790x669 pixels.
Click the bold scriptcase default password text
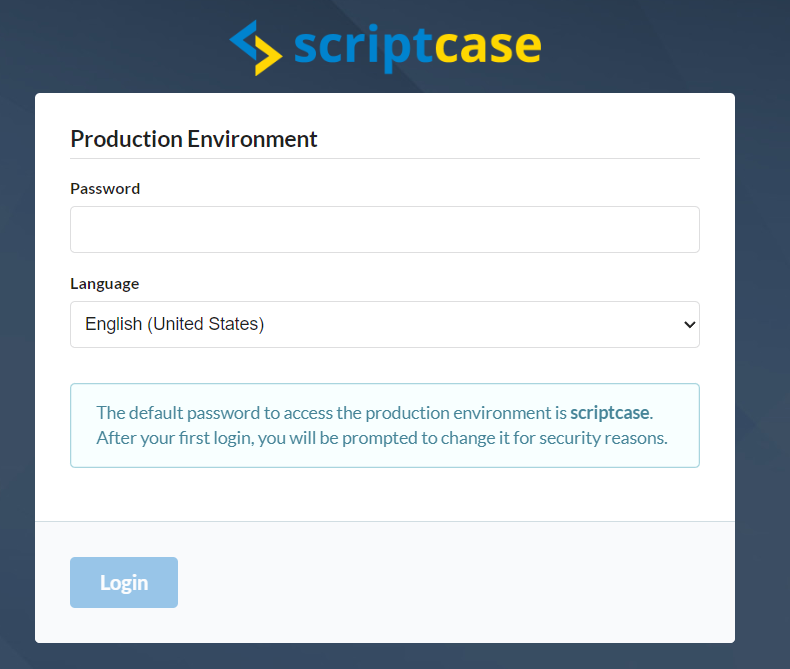(x=610, y=413)
